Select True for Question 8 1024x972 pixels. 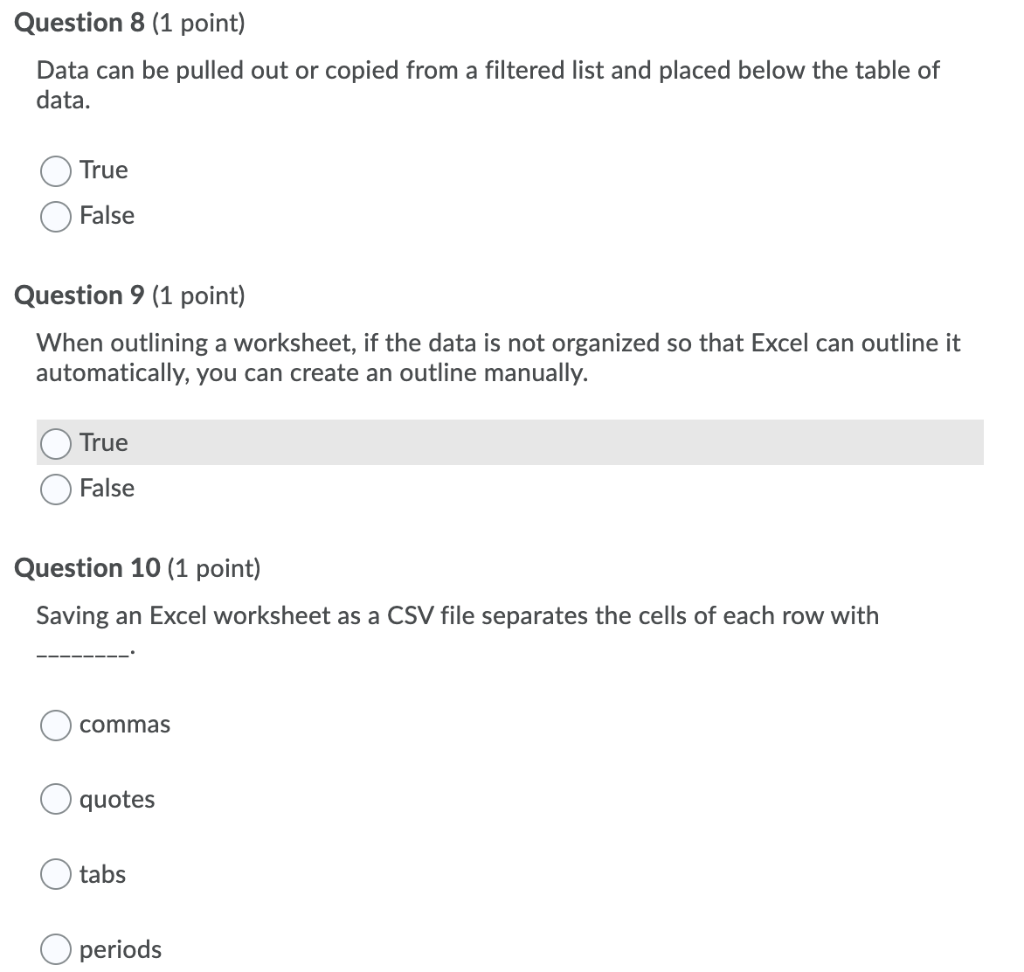click(55, 171)
